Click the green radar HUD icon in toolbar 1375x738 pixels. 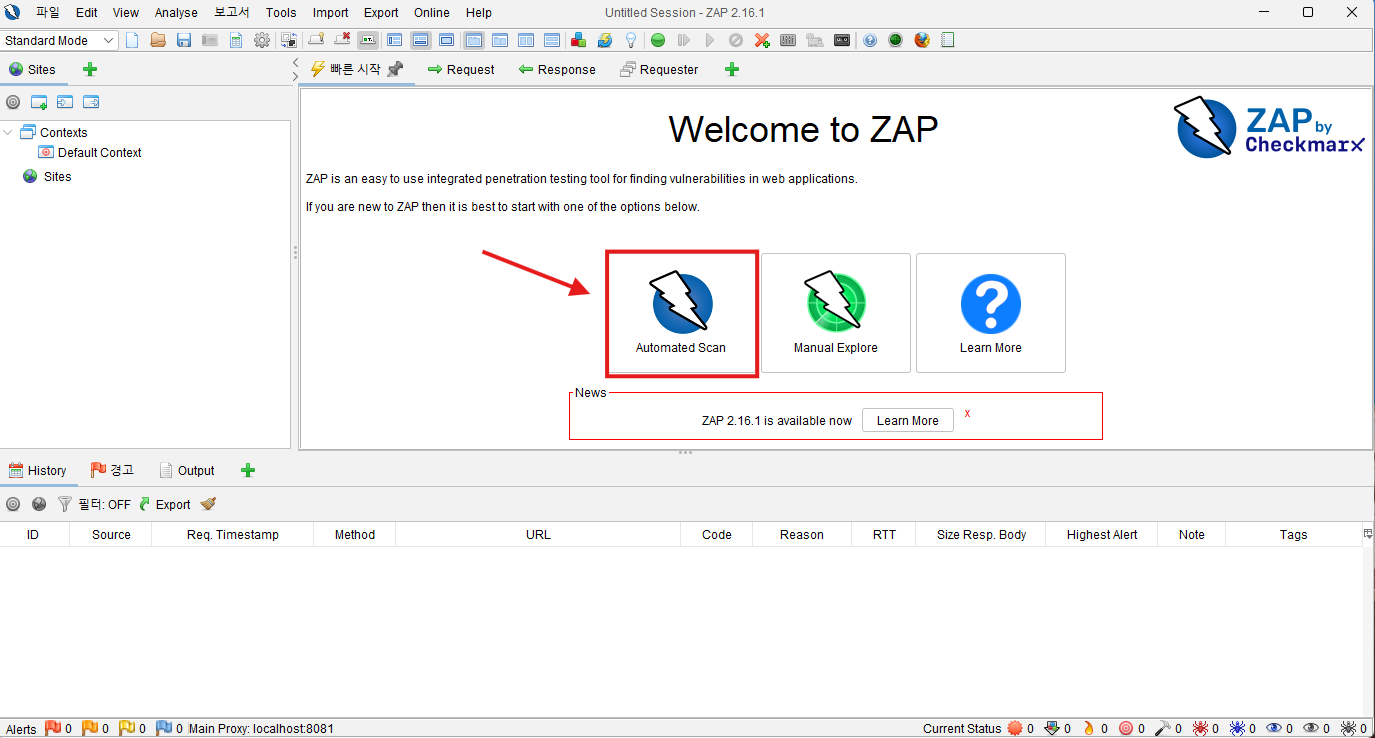895,41
